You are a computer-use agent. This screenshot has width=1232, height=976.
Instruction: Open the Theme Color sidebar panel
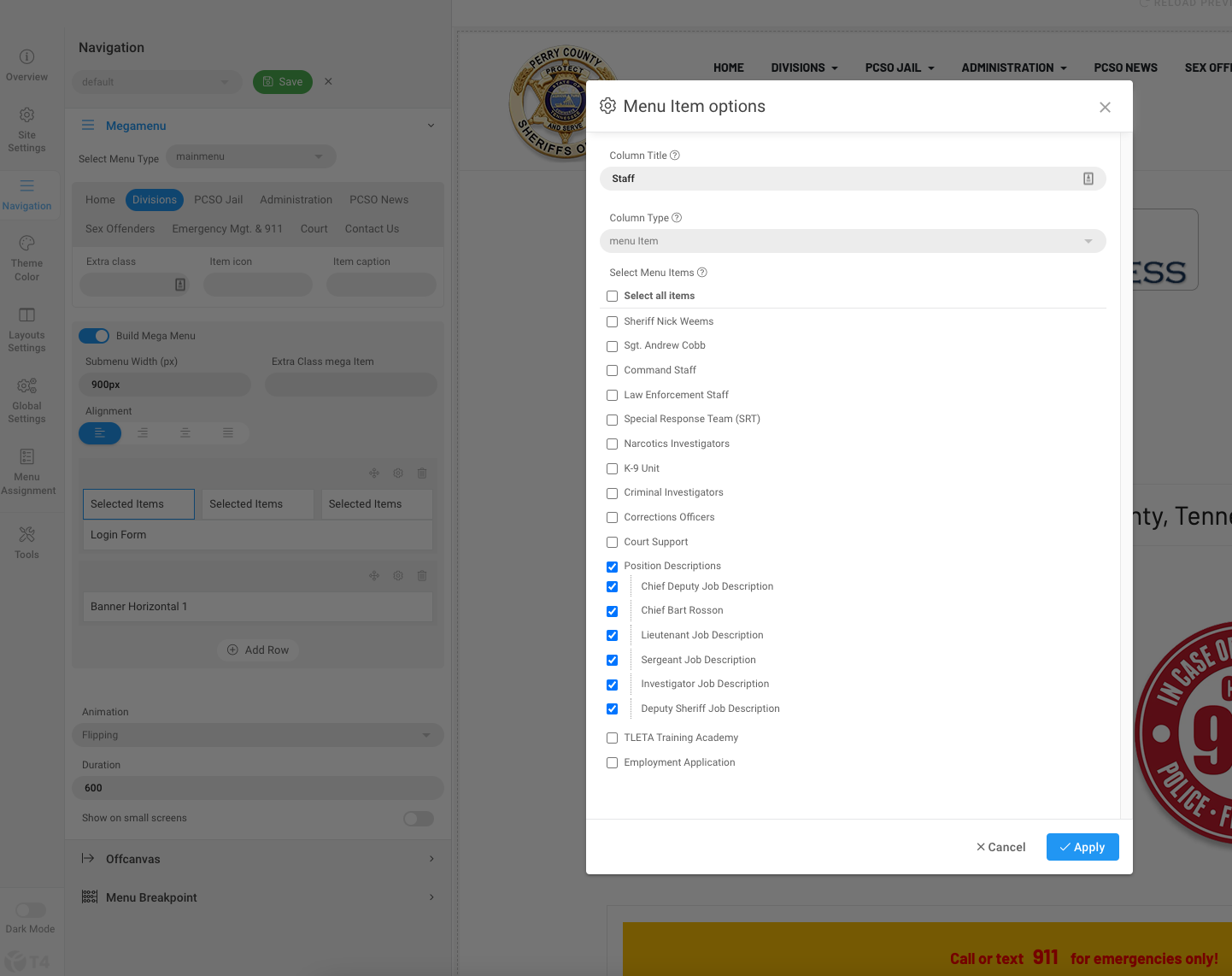pyautogui.click(x=26, y=257)
